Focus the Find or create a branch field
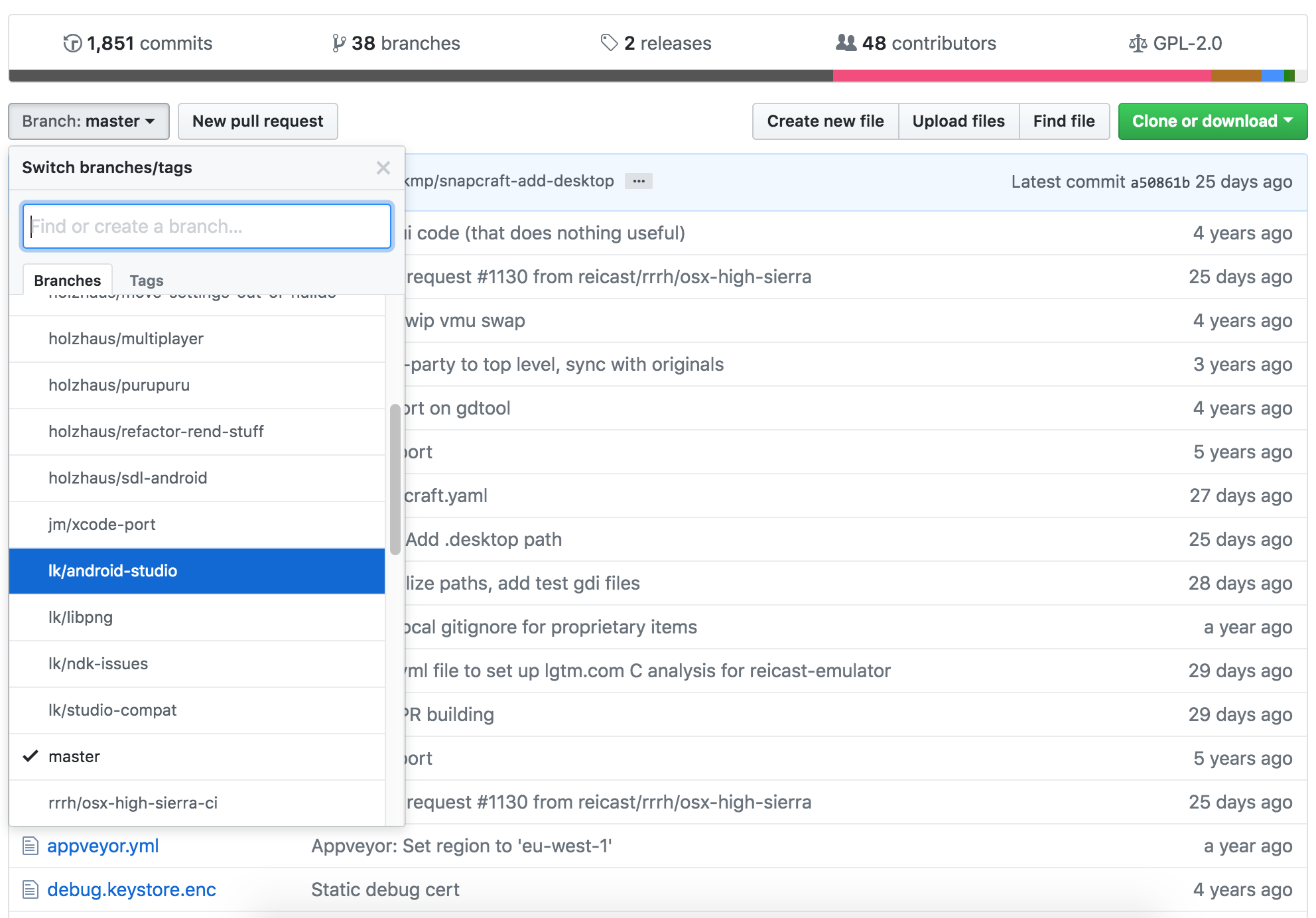Image resolution: width=1316 pixels, height=918 pixels. pos(207,227)
